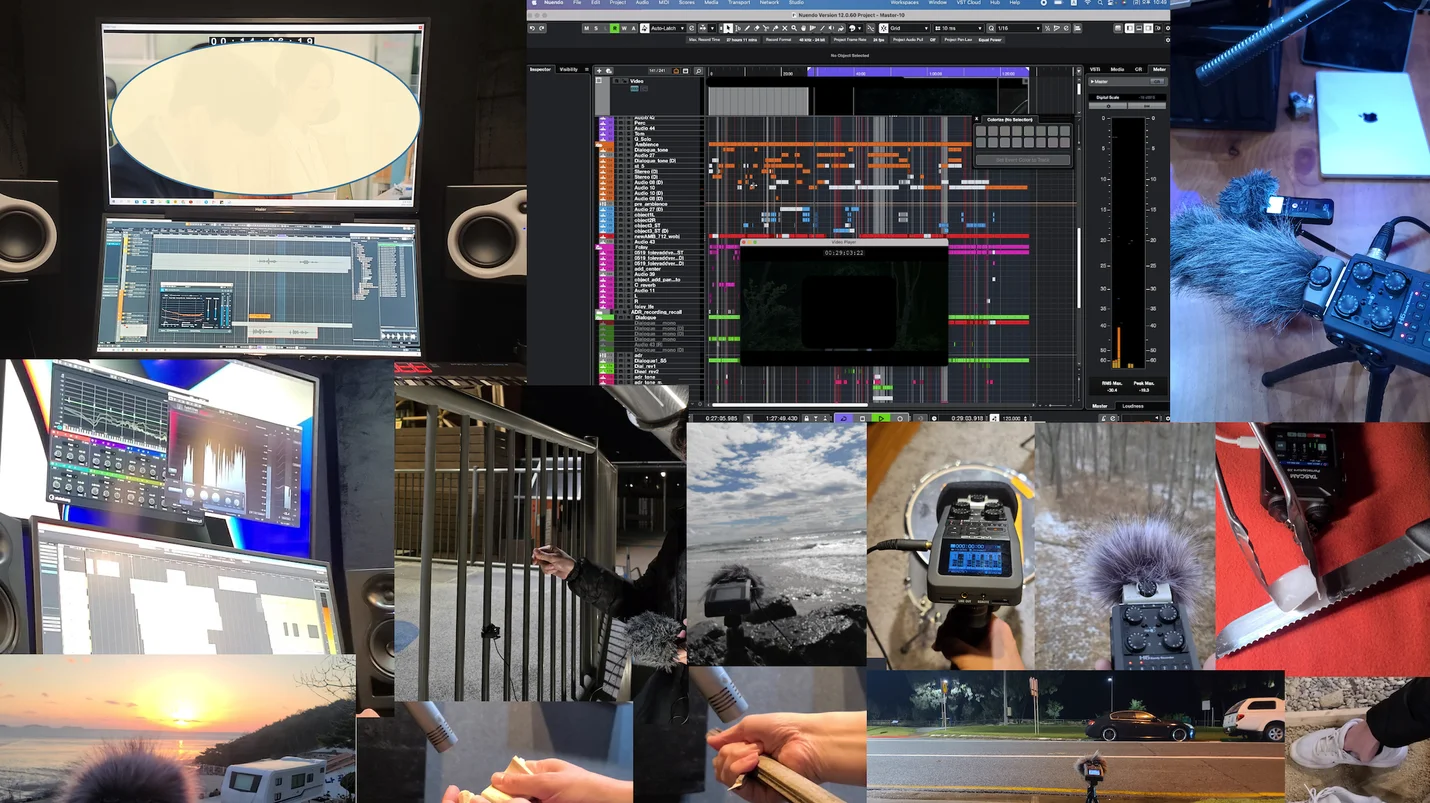Click the Q quantize icon
1430x803 pixels.
[991, 28]
